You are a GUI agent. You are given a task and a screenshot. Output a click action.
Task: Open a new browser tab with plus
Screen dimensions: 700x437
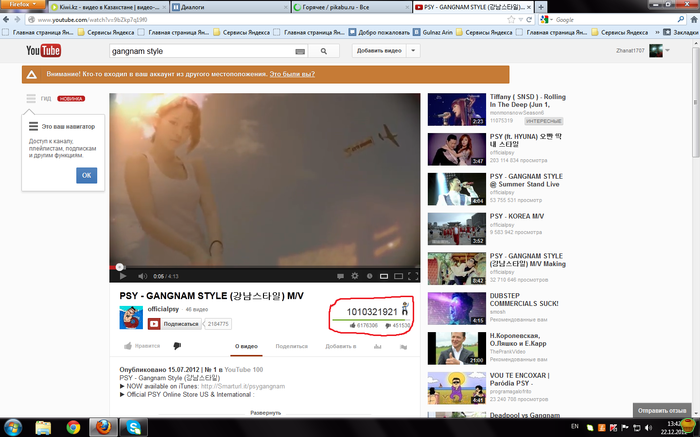pyautogui.click(x=541, y=7)
